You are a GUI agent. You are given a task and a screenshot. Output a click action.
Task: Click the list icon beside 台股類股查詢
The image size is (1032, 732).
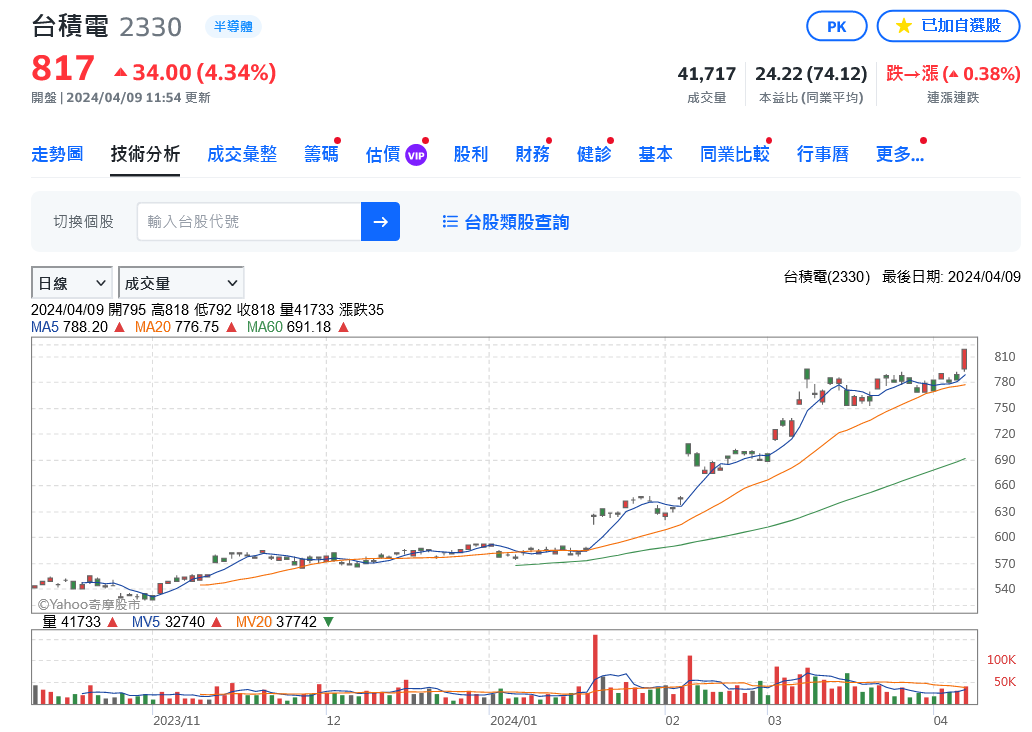(x=450, y=222)
